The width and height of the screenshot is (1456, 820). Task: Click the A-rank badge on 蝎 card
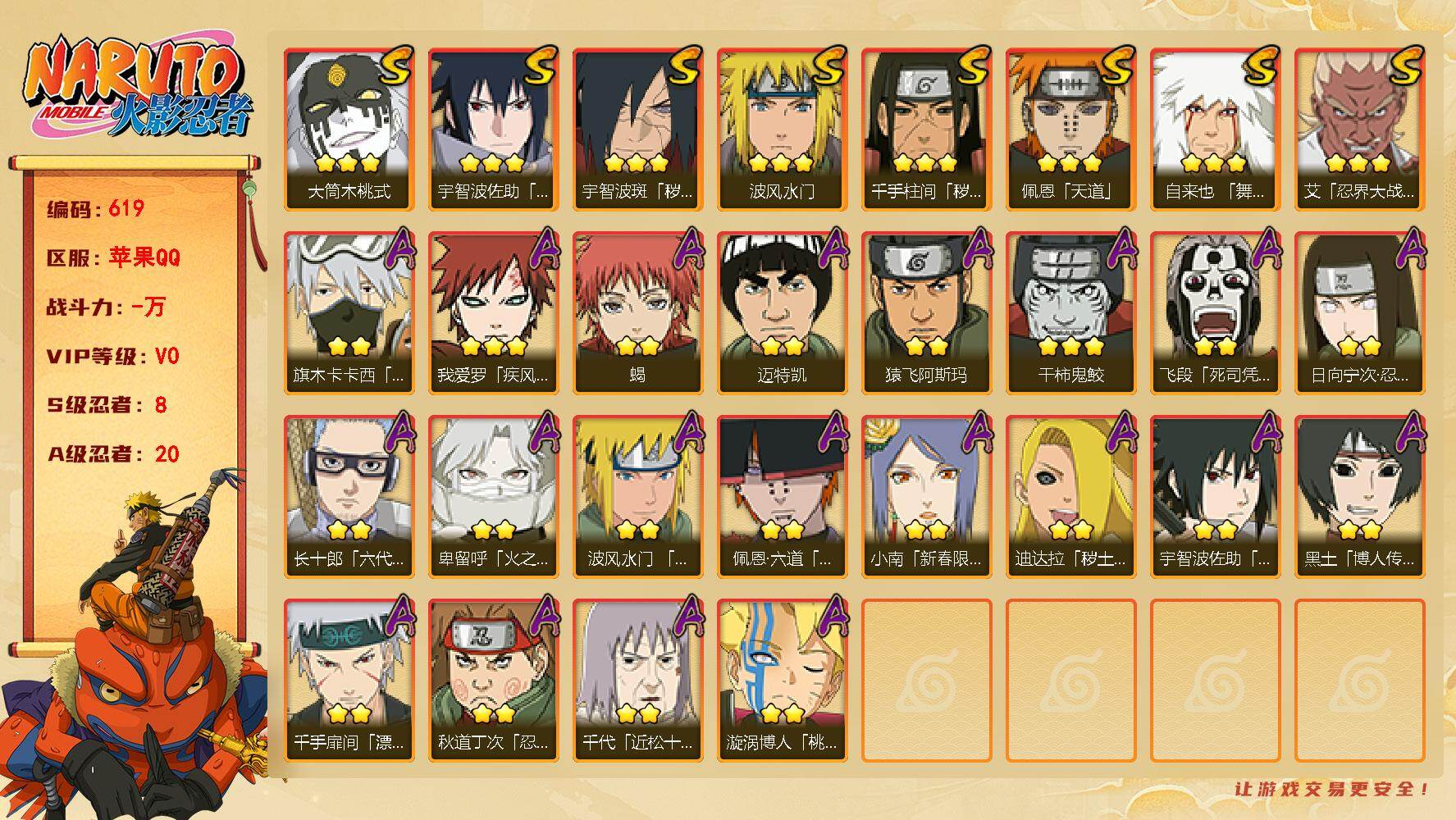pos(685,248)
